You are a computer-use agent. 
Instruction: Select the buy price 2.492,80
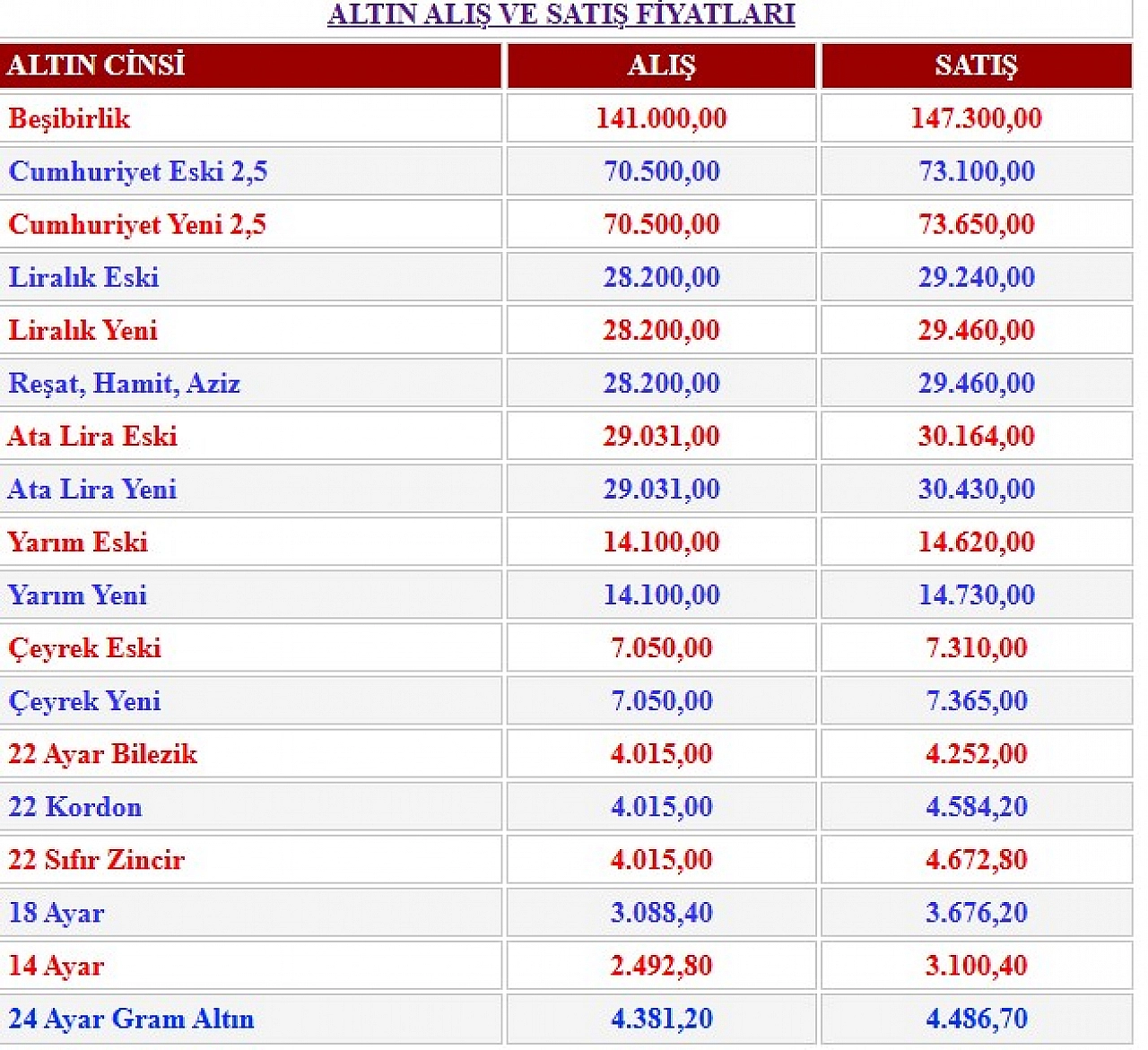click(x=662, y=965)
